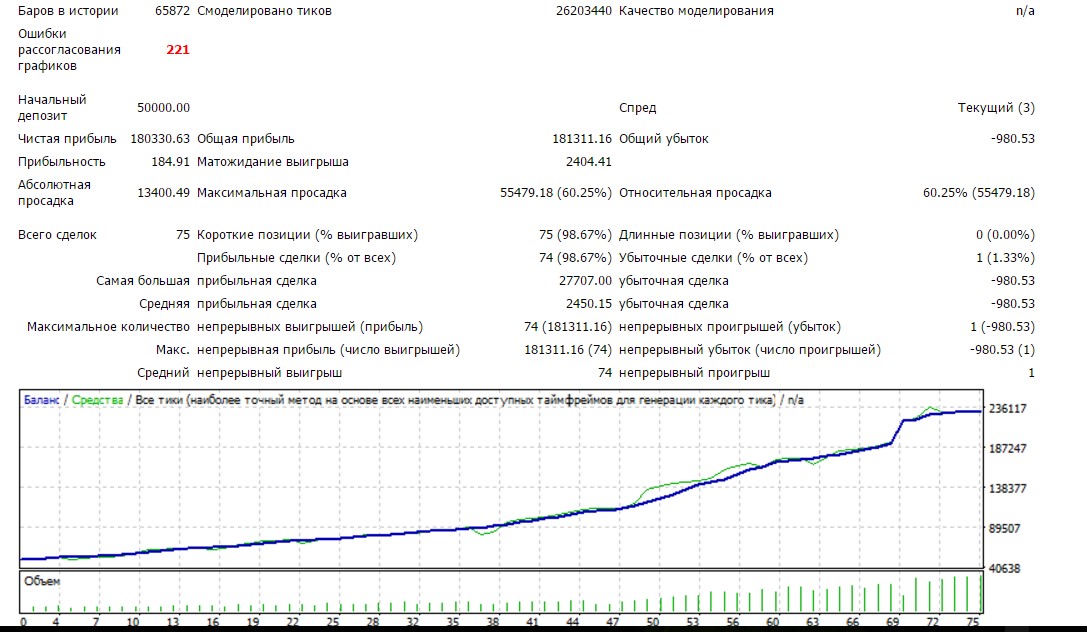This screenshot has height=632, width=1087.
Task: Select the Качество моделирования n/a value
Action: (1024, 11)
